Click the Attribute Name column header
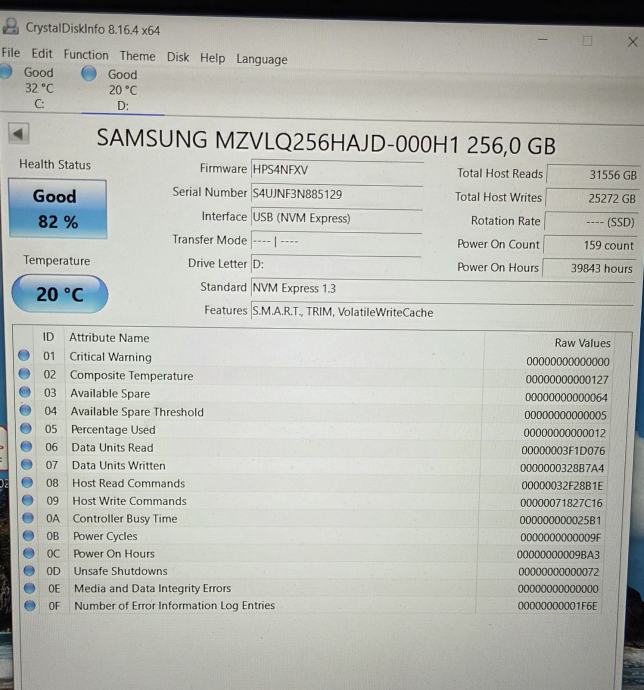 [109, 338]
